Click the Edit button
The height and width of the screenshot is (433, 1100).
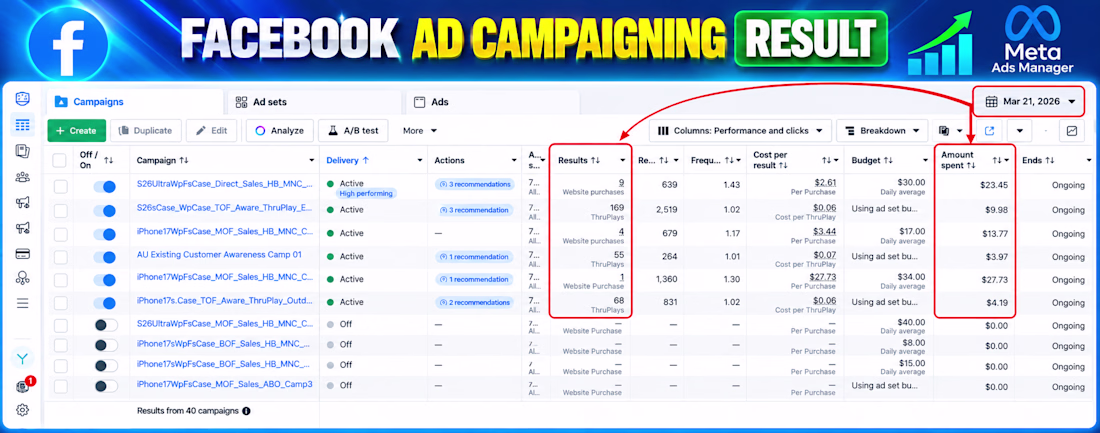[x=211, y=131]
